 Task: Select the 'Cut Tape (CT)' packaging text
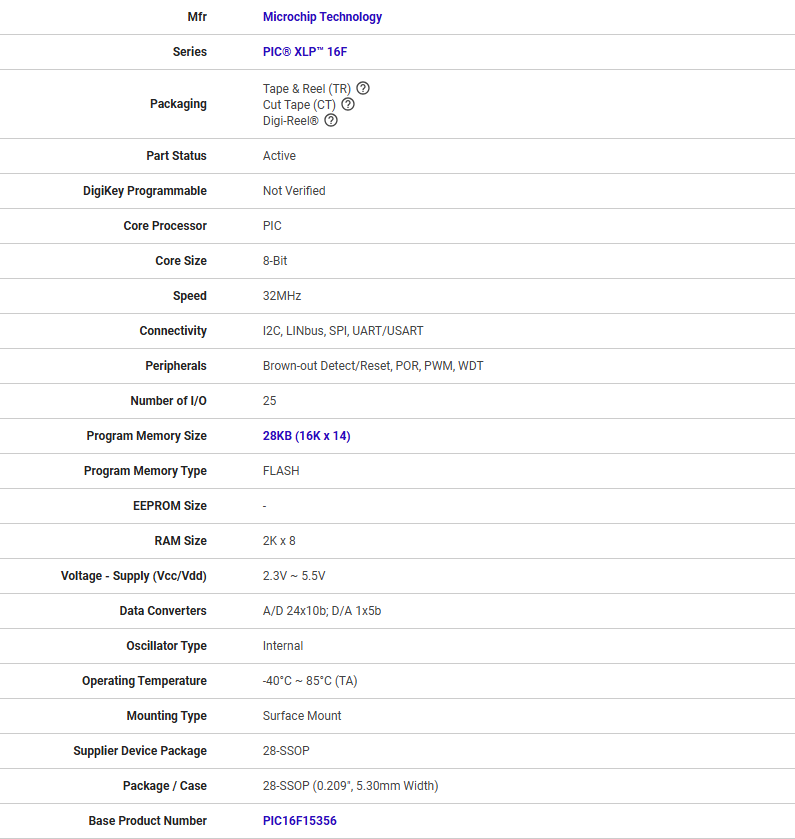[x=299, y=104]
